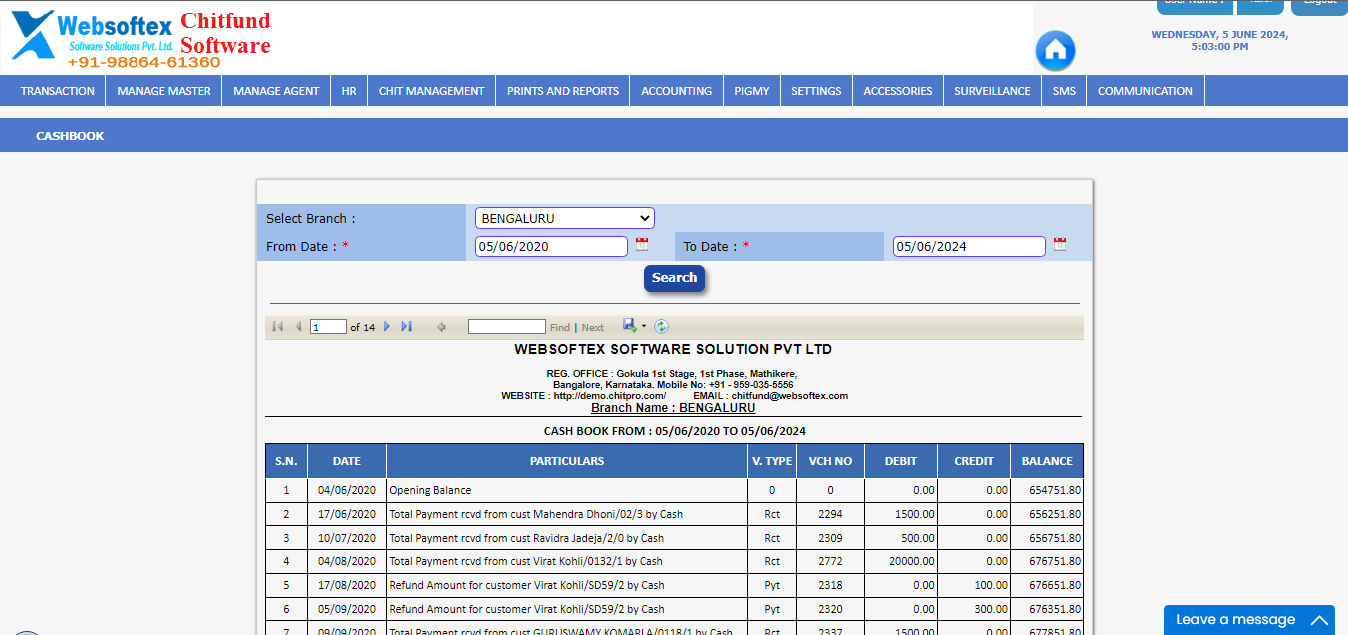The width and height of the screenshot is (1348, 635).
Task: Click the Branch Name : BENGALURU heading
Action: [x=673, y=408]
